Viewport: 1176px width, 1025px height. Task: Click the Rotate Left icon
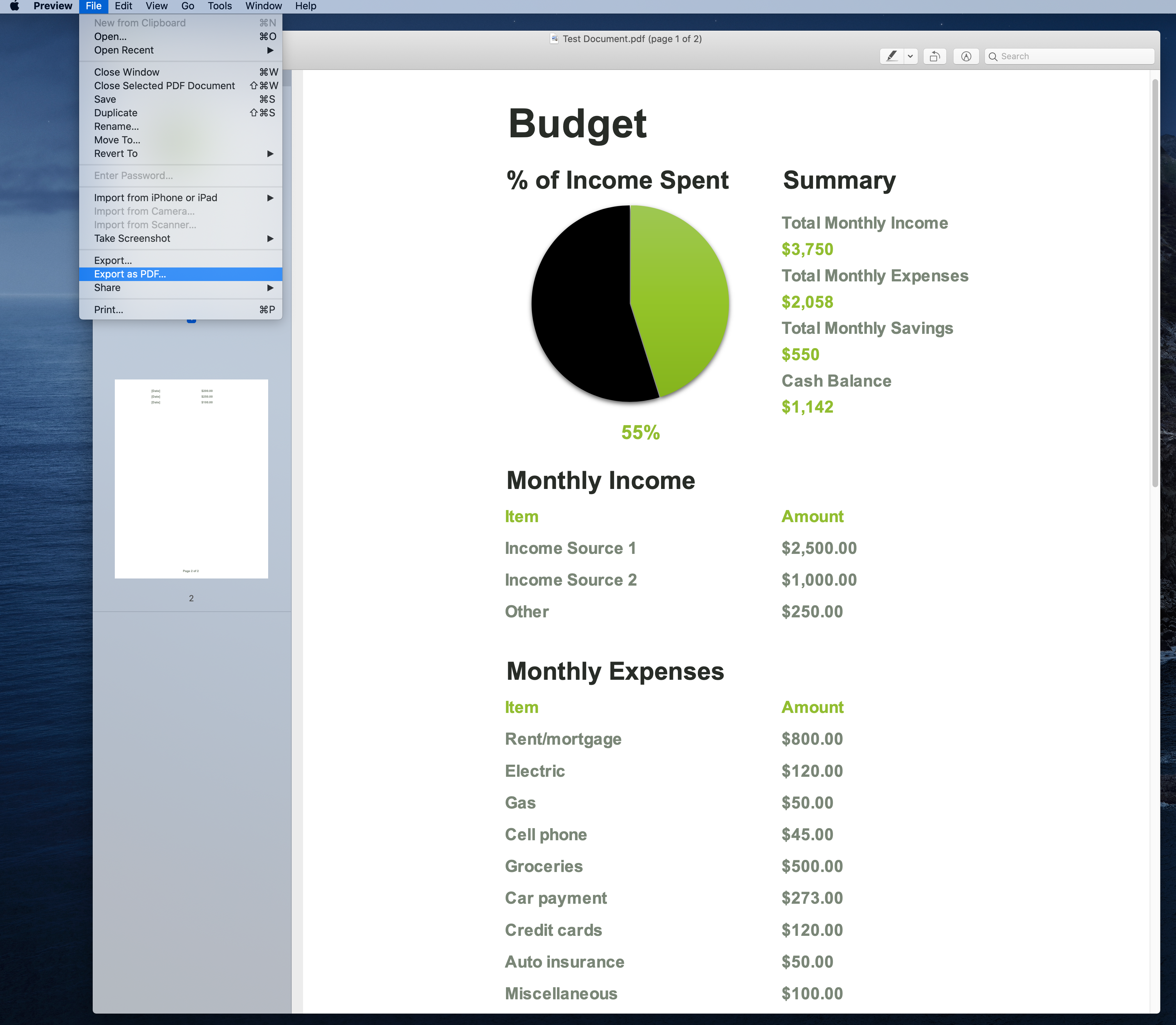point(935,56)
